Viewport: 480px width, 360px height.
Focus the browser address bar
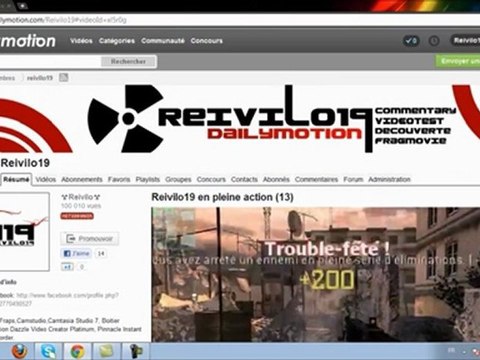click(240, 20)
